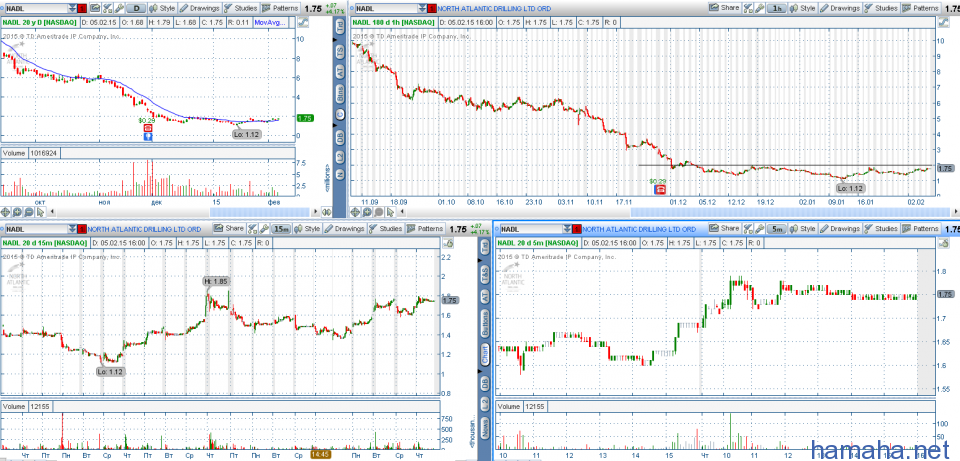This screenshot has width=960, height=461.
Task: Open Drawings menu on the 5m chart
Action: (839, 229)
